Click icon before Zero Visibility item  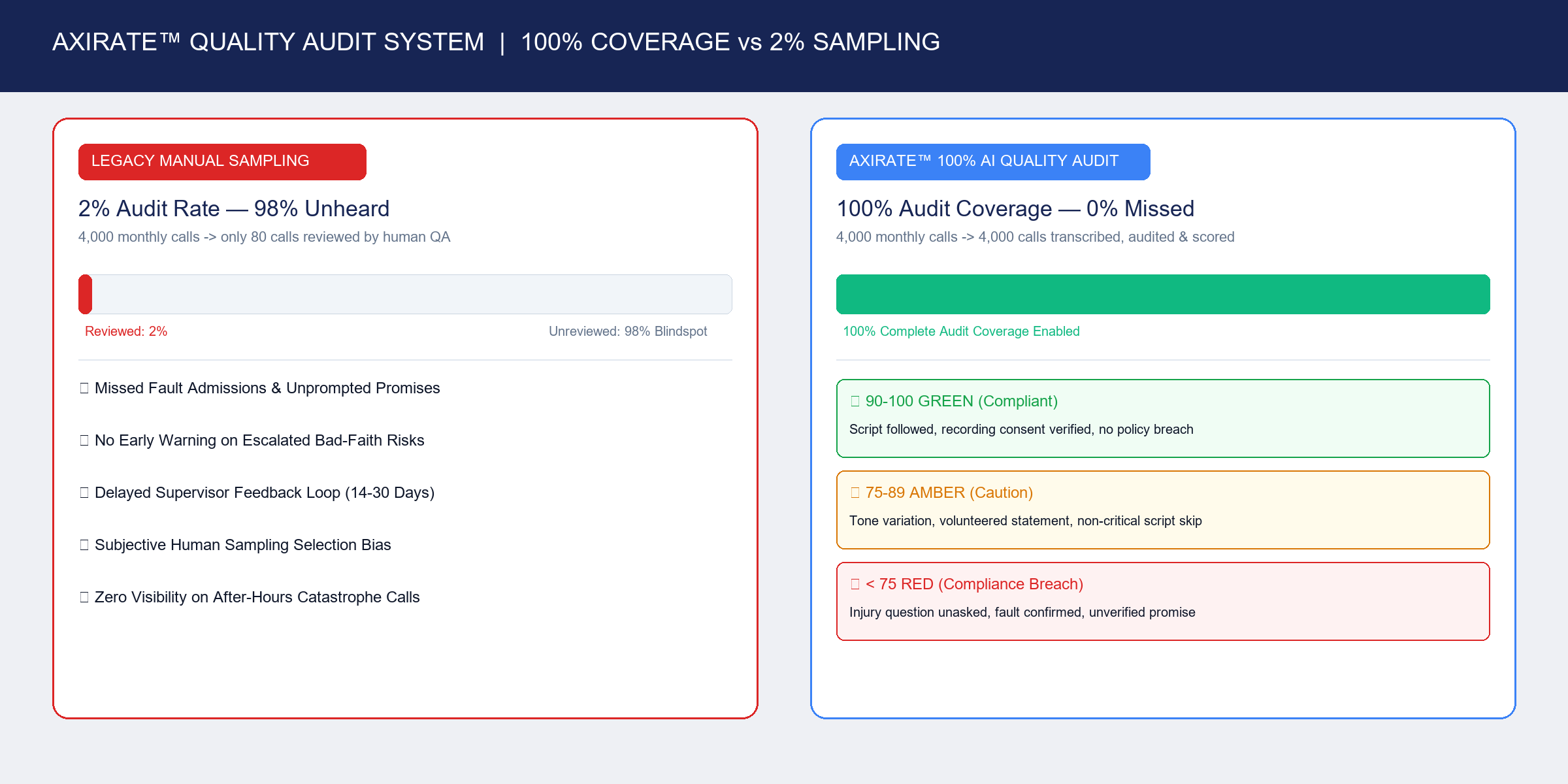point(84,597)
